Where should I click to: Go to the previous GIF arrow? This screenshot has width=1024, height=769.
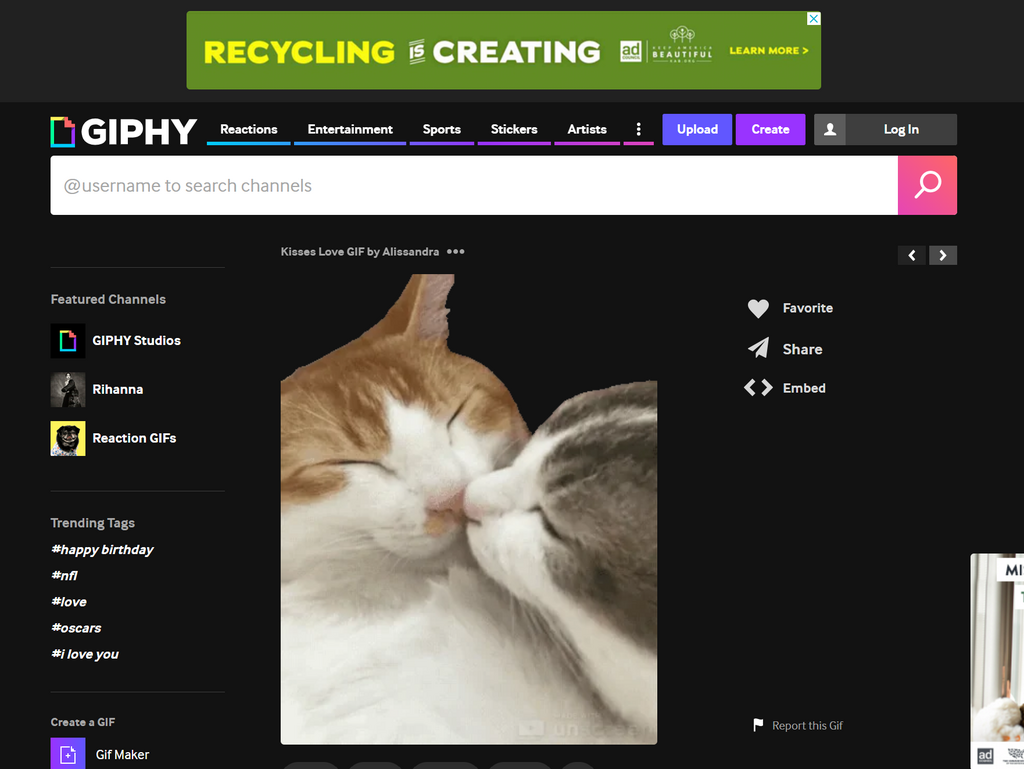(x=911, y=255)
